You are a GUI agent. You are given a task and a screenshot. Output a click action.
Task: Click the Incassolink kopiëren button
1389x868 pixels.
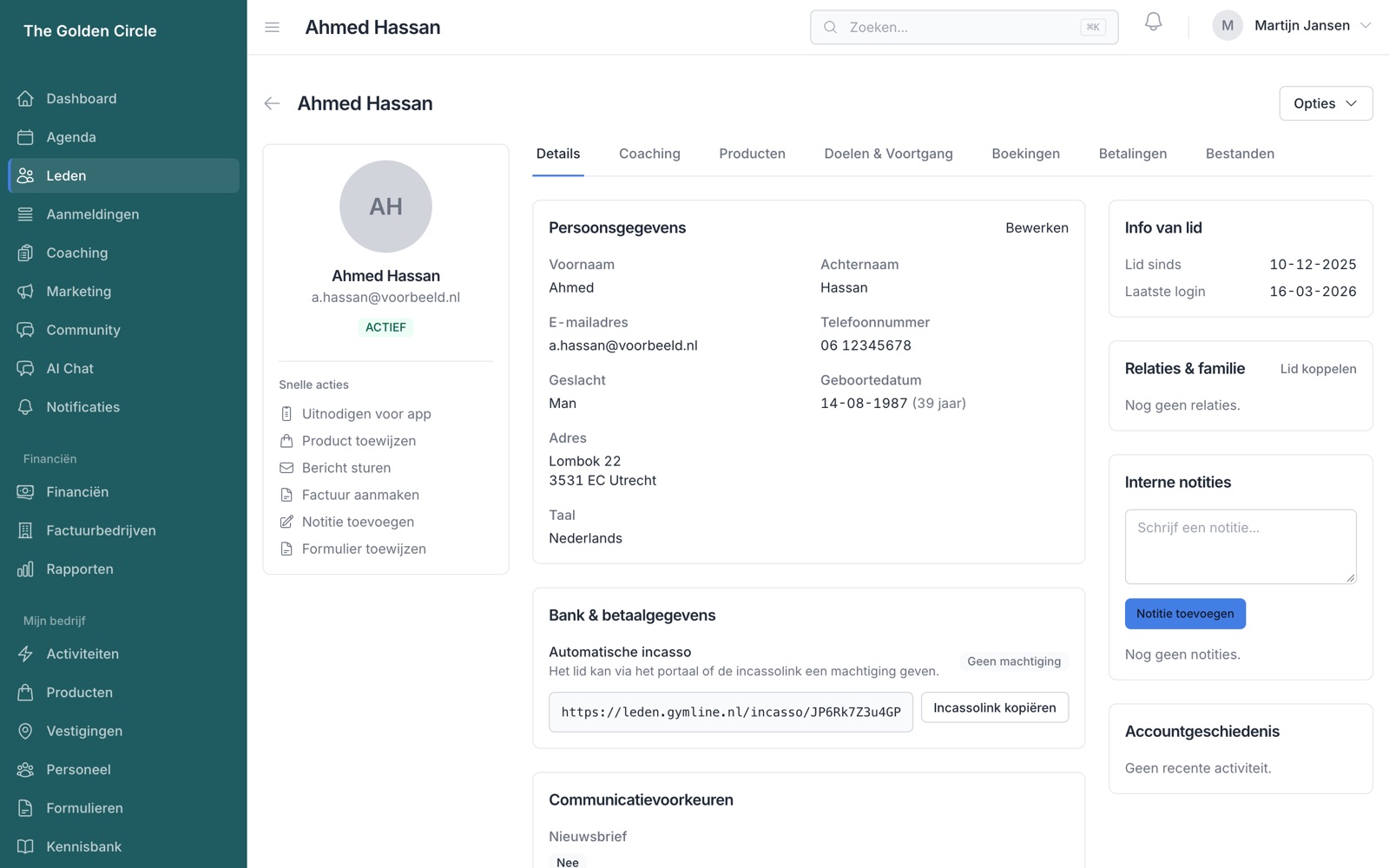(x=995, y=707)
